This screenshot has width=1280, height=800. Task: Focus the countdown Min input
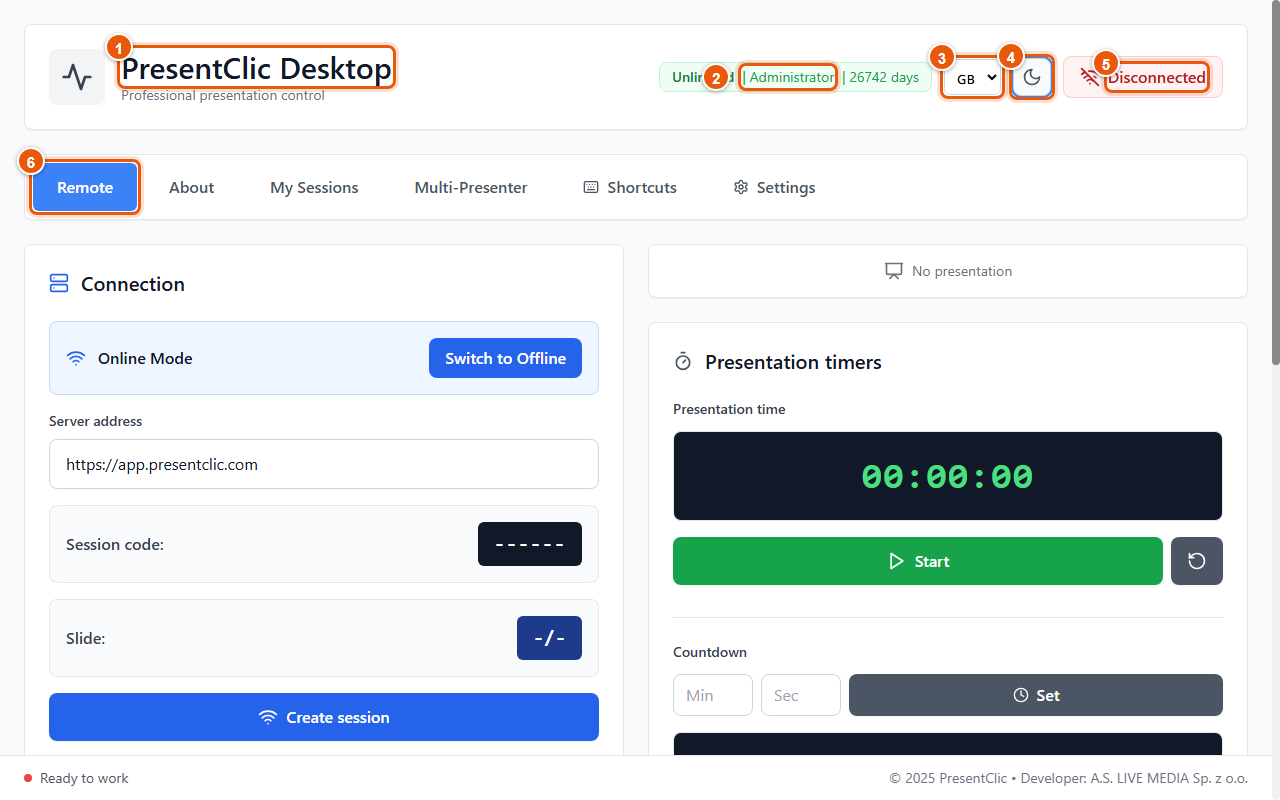pyautogui.click(x=713, y=695)
